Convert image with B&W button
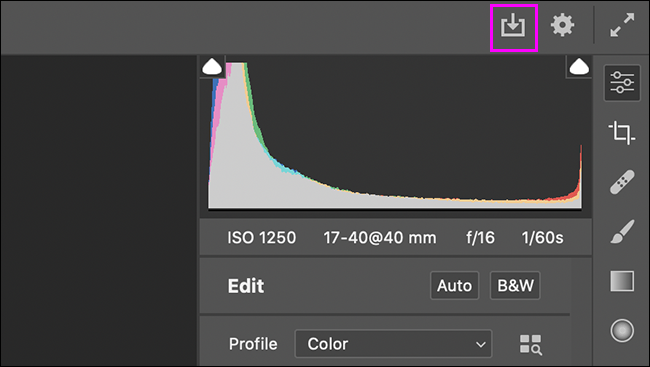The height and width of the screenshot is (367, 650). click(x=515, y=285)
